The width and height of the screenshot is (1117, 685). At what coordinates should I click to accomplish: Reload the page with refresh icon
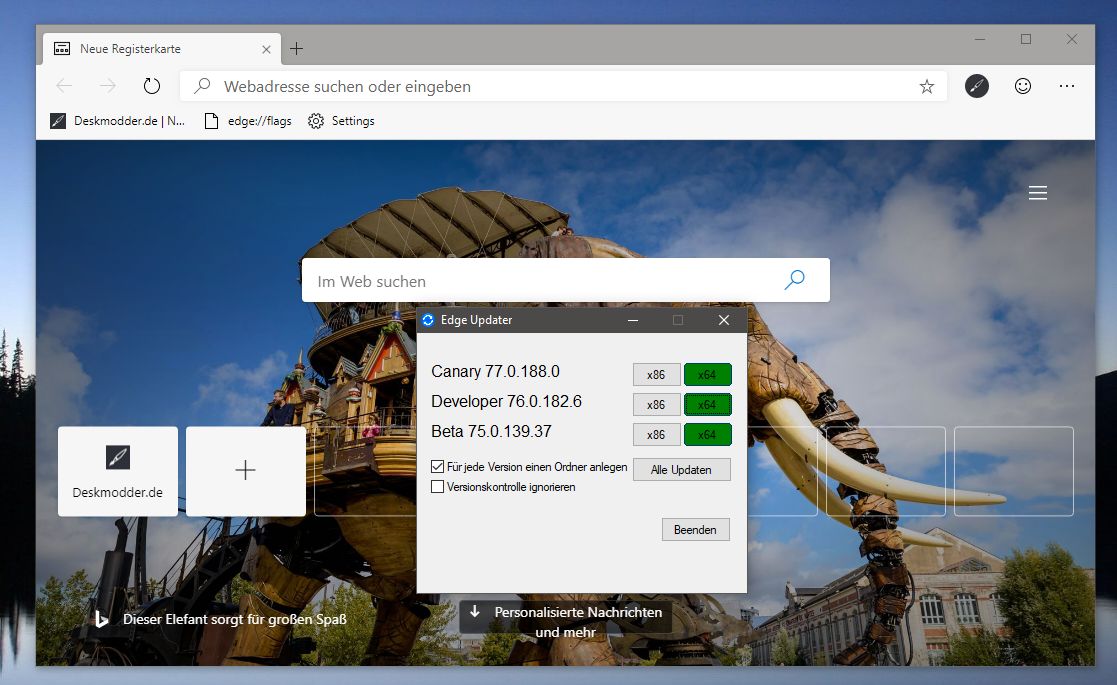152,86
